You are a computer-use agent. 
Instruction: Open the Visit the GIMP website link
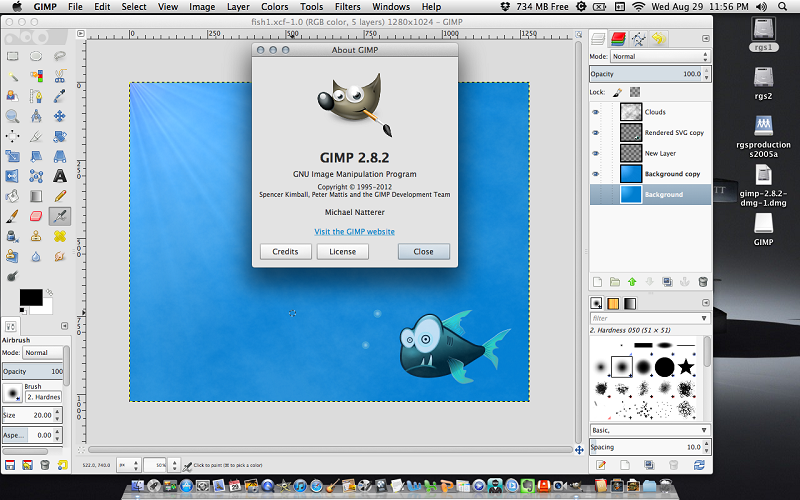click(x=355, y=232)
